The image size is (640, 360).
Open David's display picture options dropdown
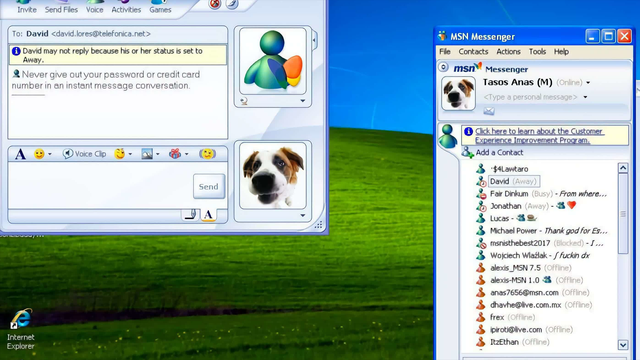tap(302, 101)
